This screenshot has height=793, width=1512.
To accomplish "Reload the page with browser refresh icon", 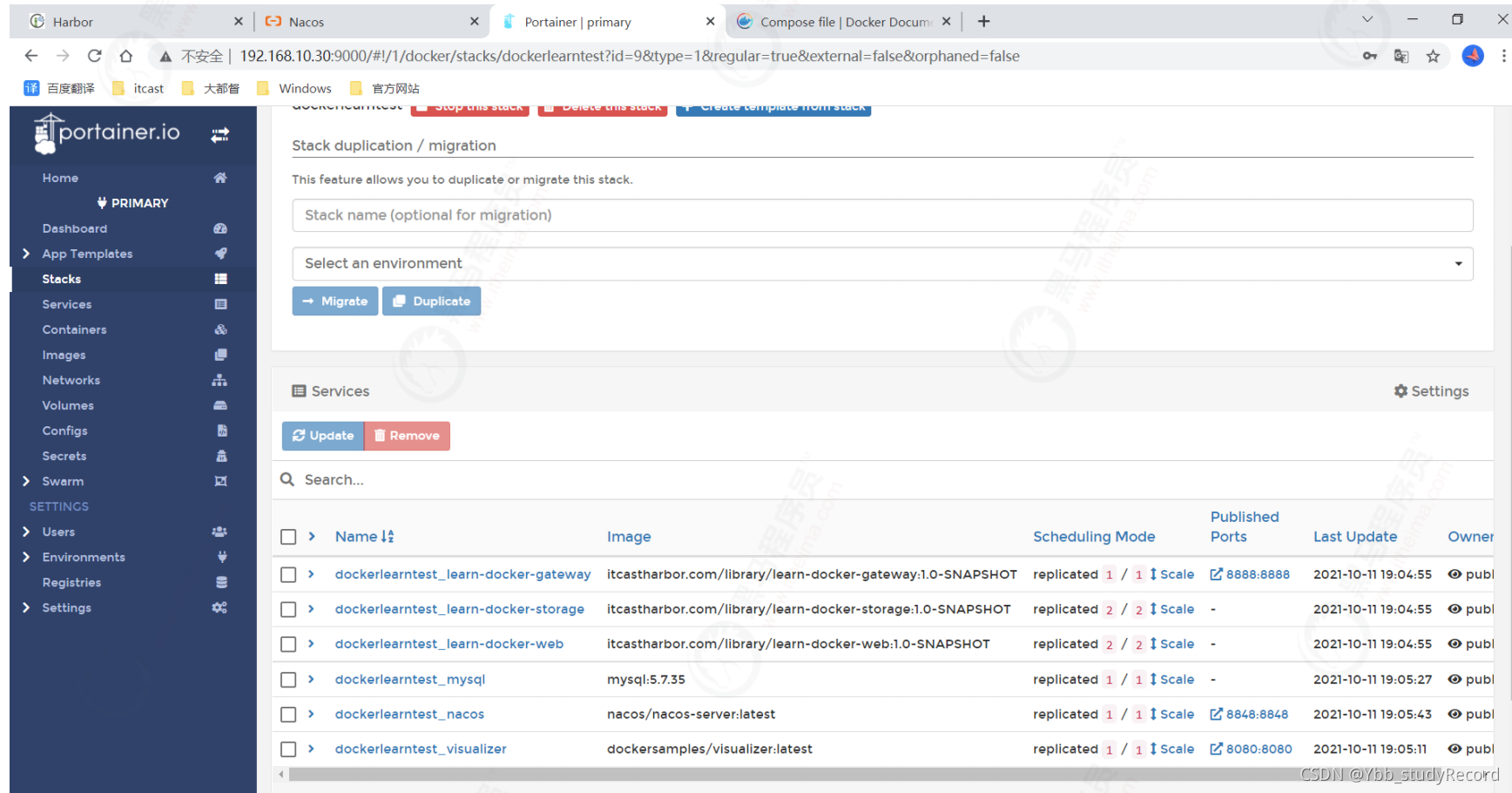I will click(x=94, y=56).
